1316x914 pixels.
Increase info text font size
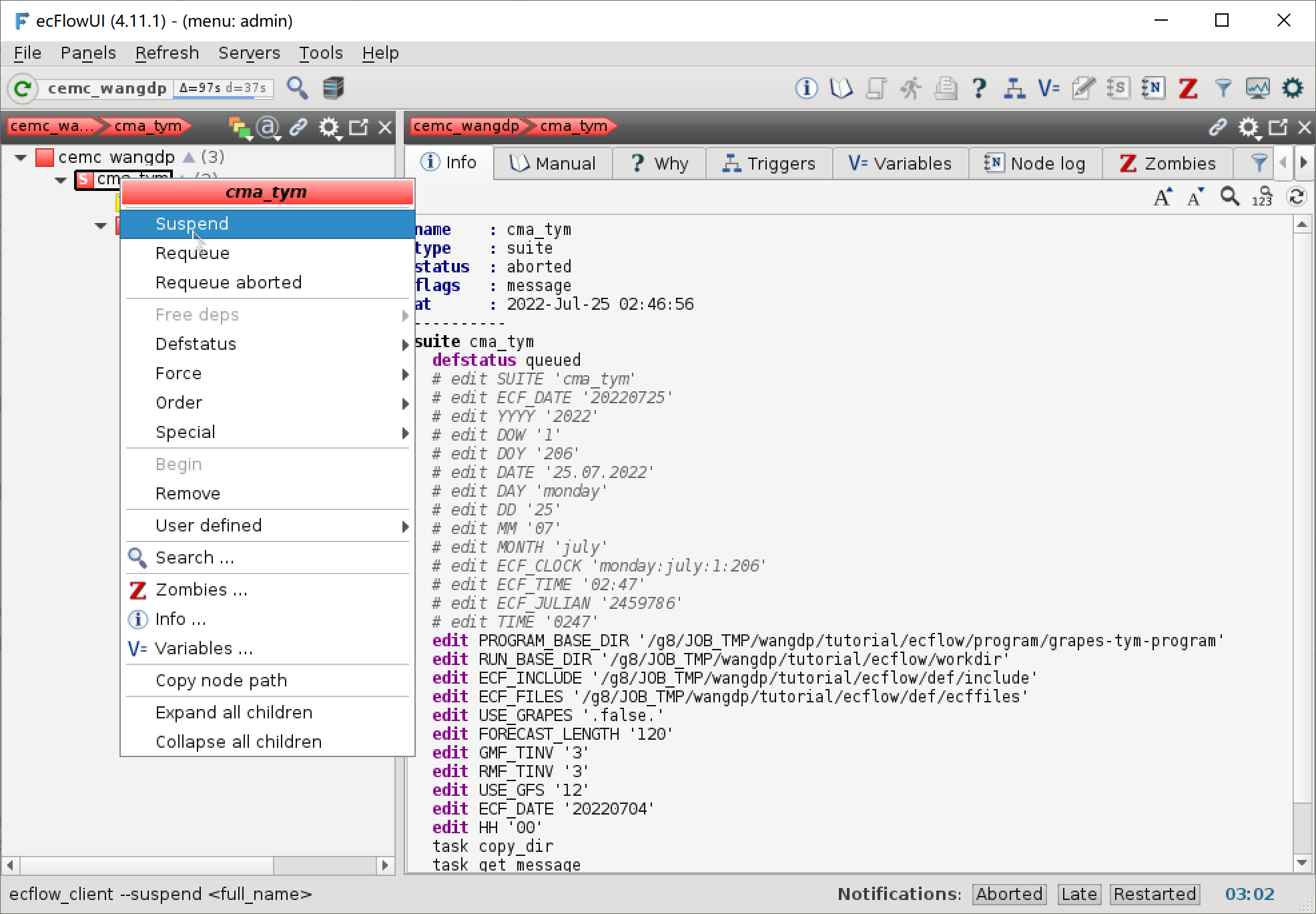(x=1163, y=197)
